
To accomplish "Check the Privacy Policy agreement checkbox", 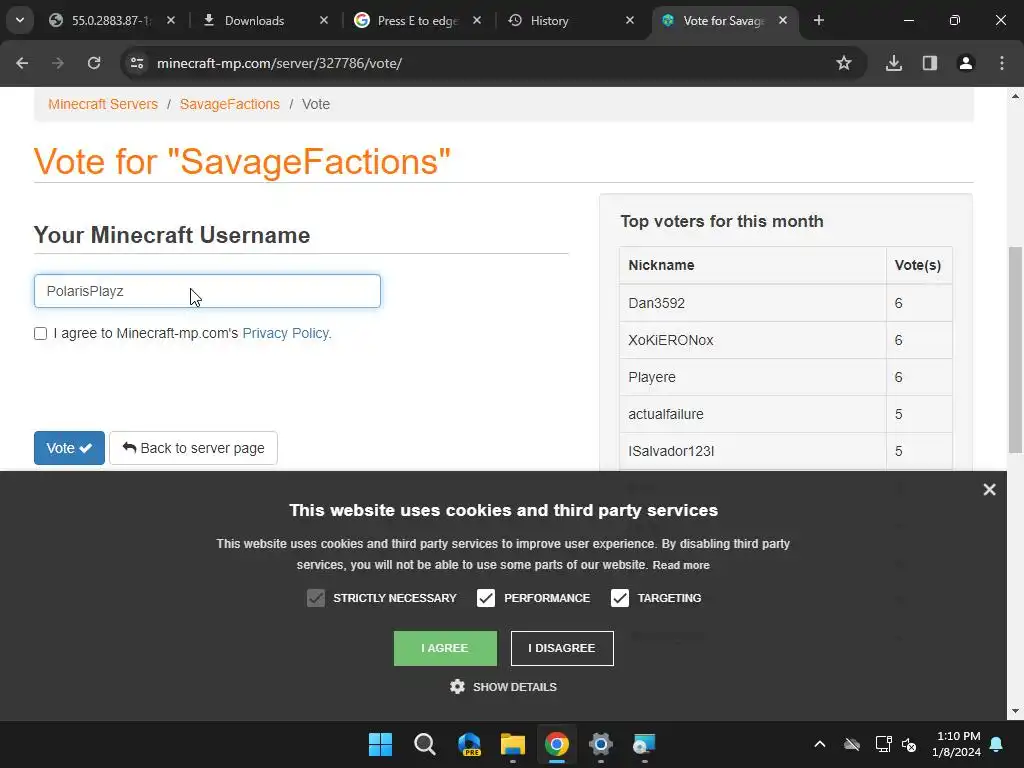I will (x=40, y=334).
